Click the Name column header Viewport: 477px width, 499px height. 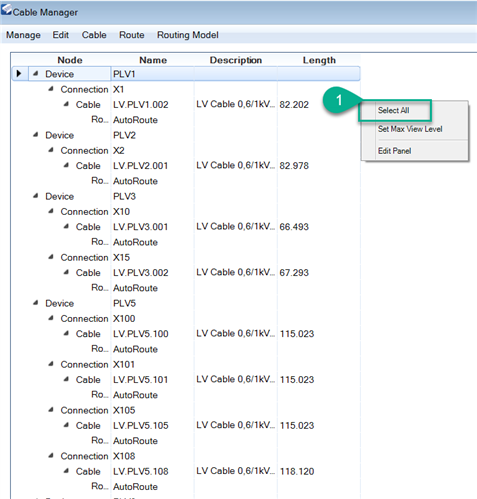tap(153, 60)
